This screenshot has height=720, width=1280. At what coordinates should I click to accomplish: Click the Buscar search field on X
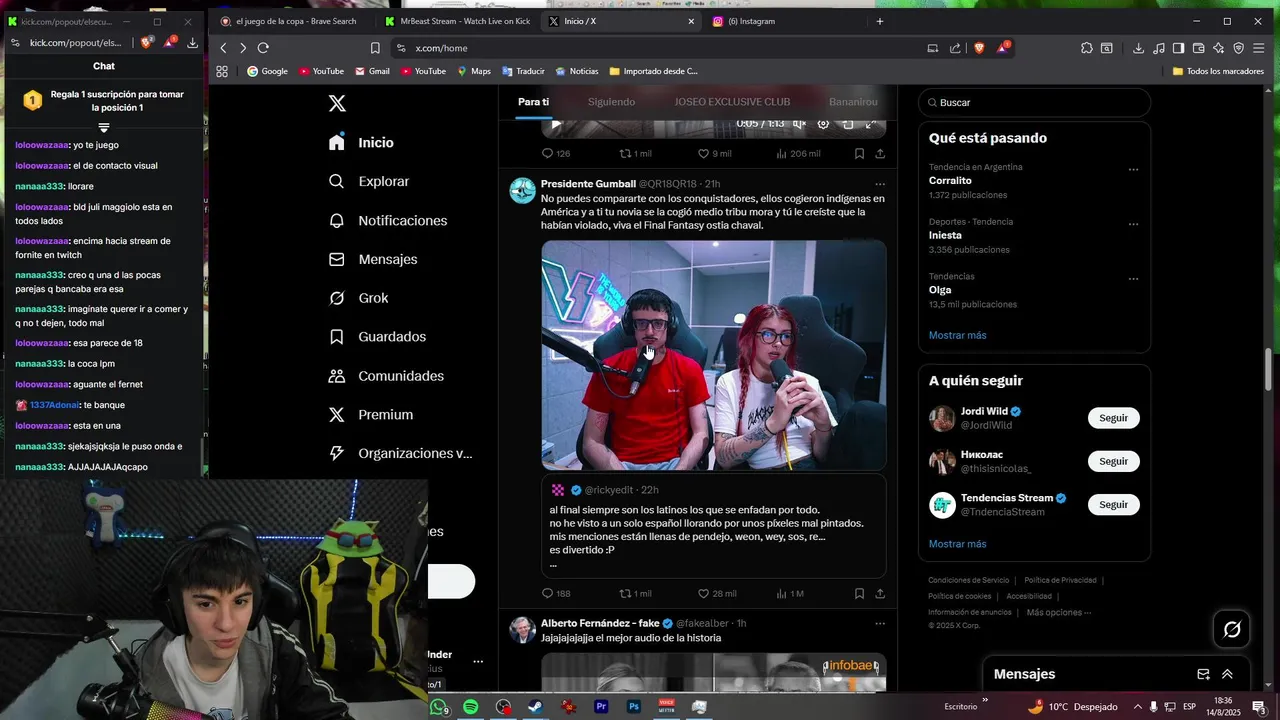1035,103
